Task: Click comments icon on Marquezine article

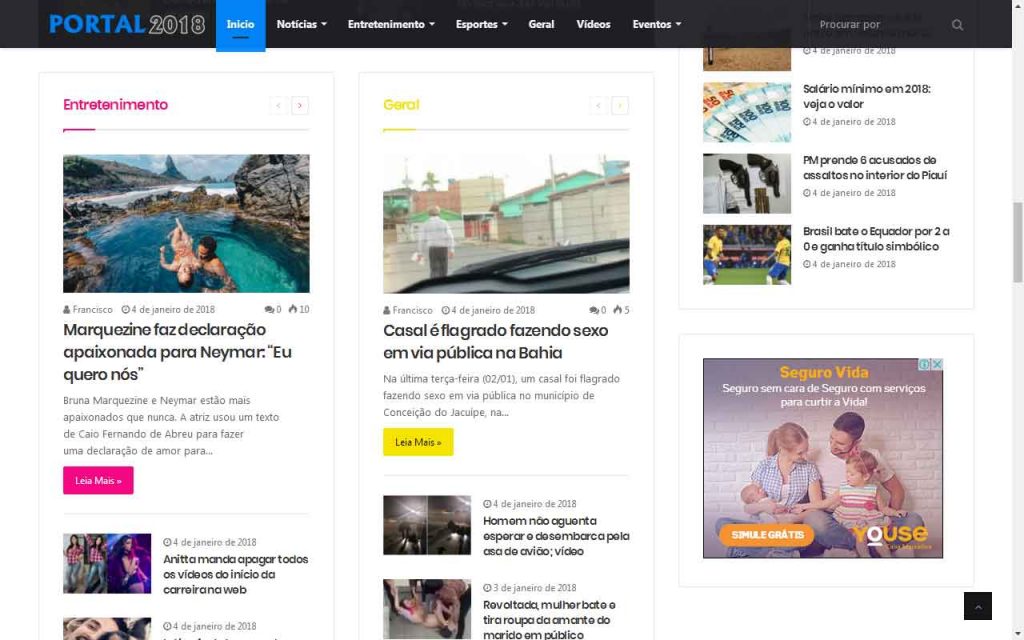Action: pyautogui.click(x=269, y=310)
